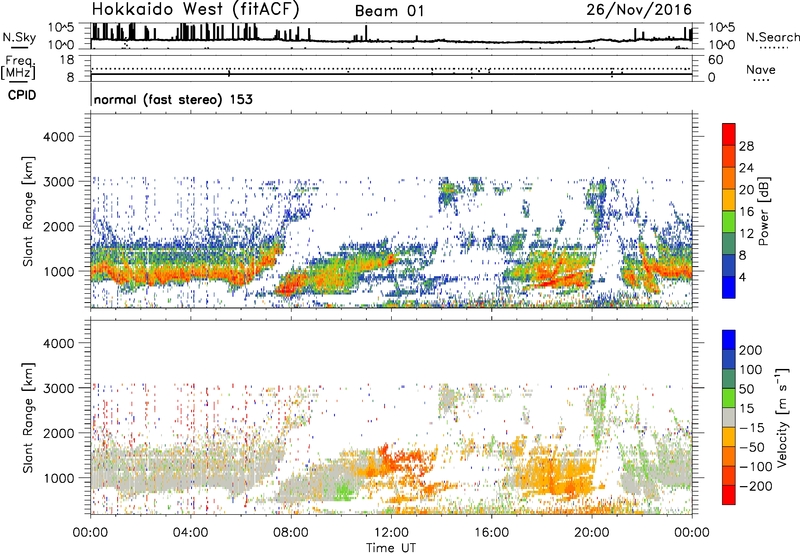Pick bottom red velocity segment below -200

coord(729,495)
